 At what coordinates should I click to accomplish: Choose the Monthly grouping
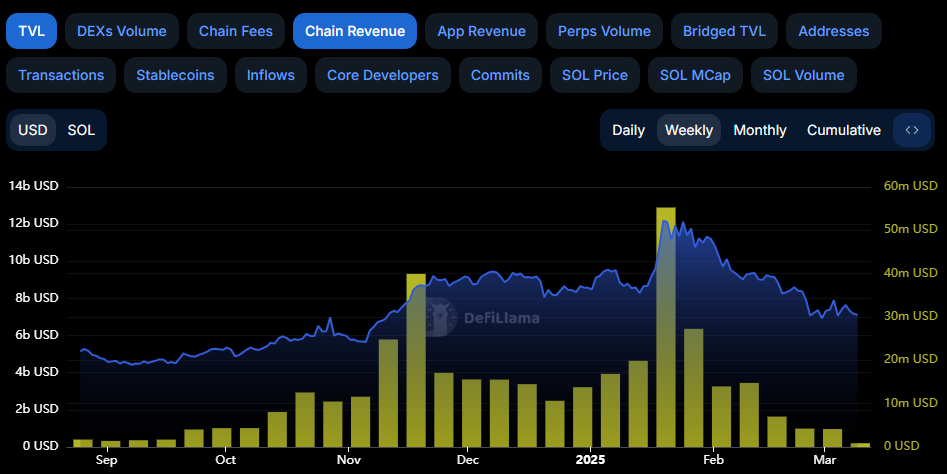(x=760, y=130)
